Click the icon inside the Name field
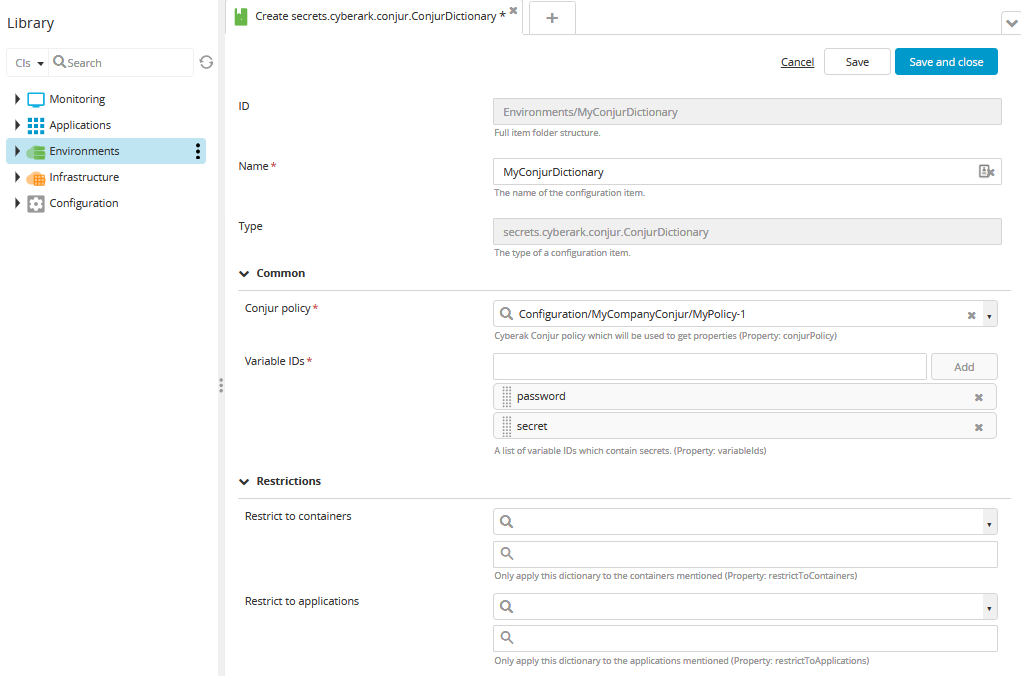This screenshot has height=676, width=1021. (x=986, y=172)
